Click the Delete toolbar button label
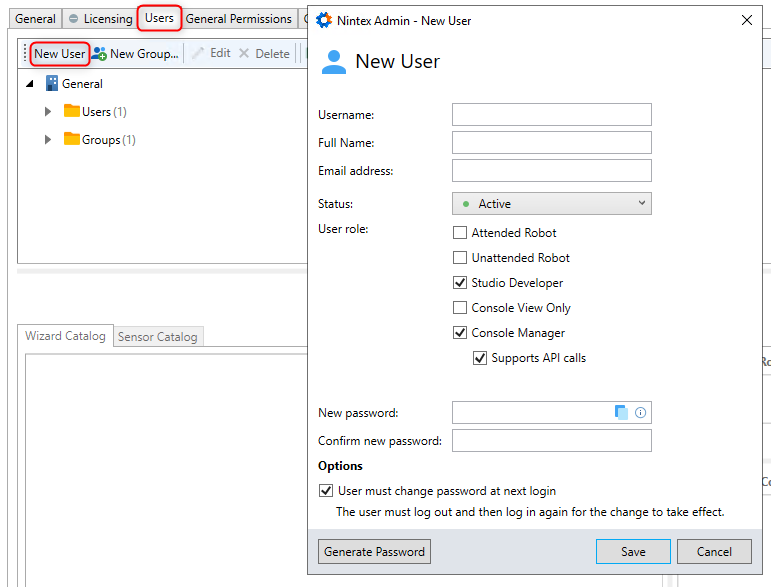771x587 pixels. 272,54
